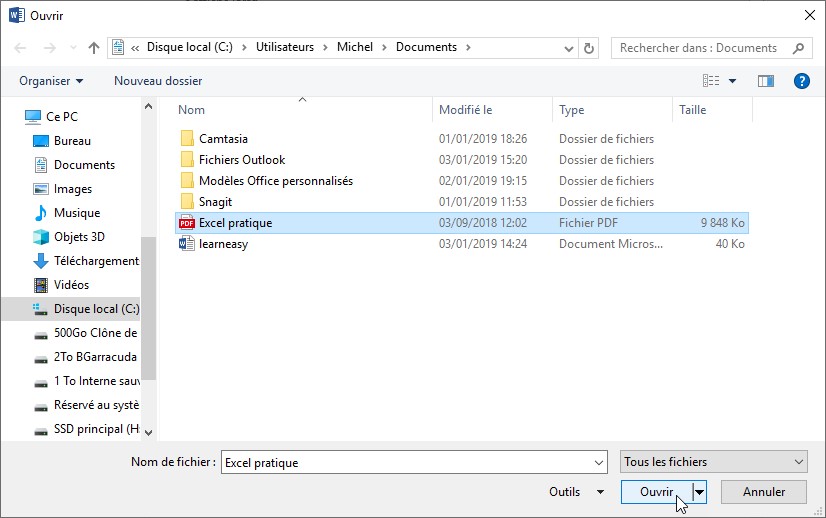826x518 pixels.
Task: Select the learneasy Word document
Action: [222, 244]
